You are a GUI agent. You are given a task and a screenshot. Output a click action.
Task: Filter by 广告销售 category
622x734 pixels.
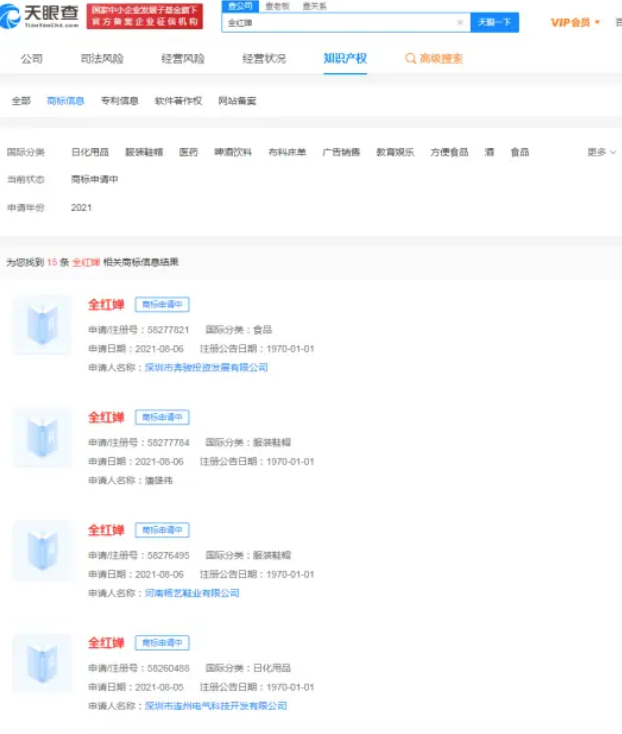click(341, 152)
